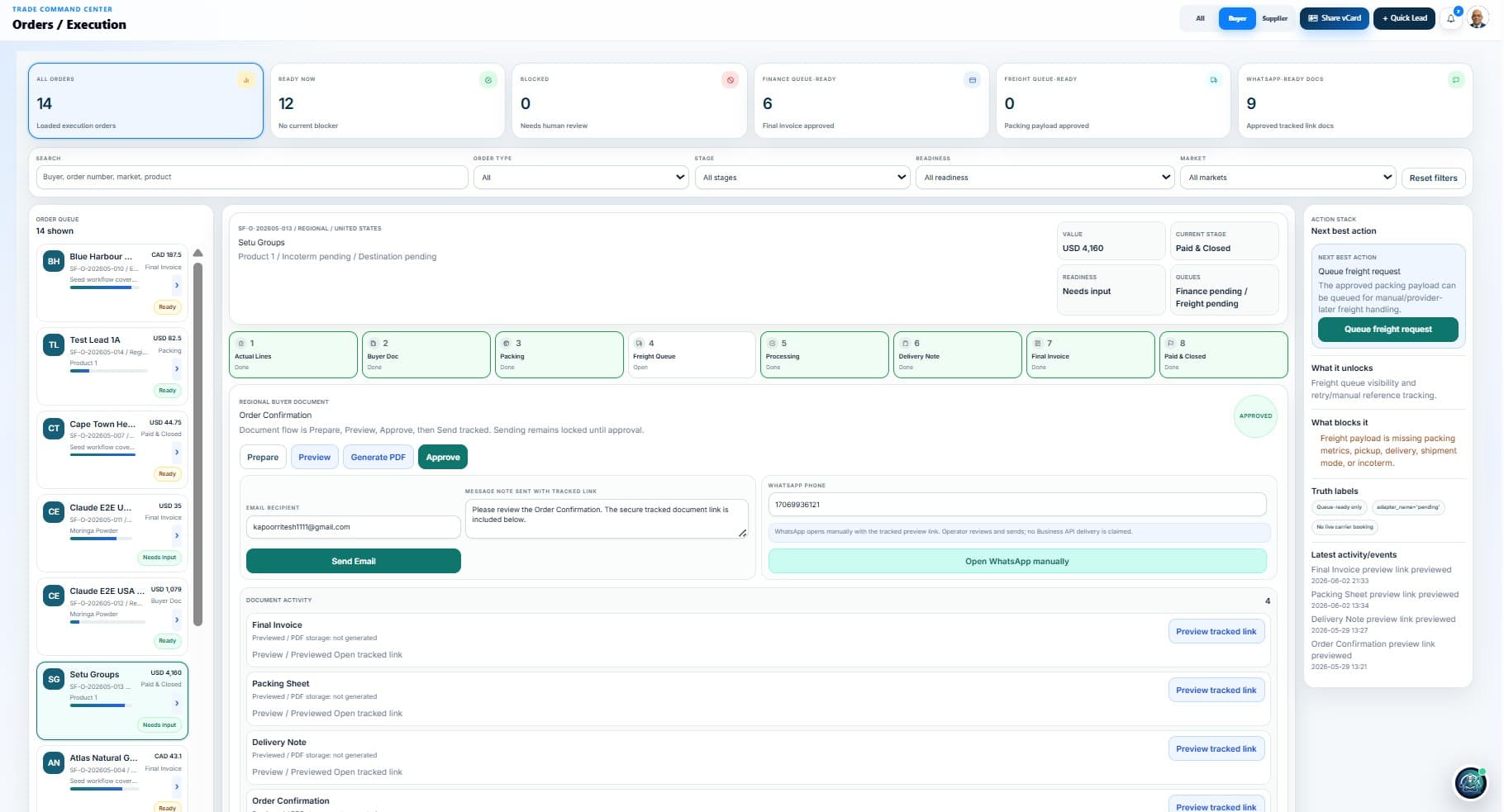Click the Approve button
This screenshot has height=812, width=1504.
pos(443,457)
